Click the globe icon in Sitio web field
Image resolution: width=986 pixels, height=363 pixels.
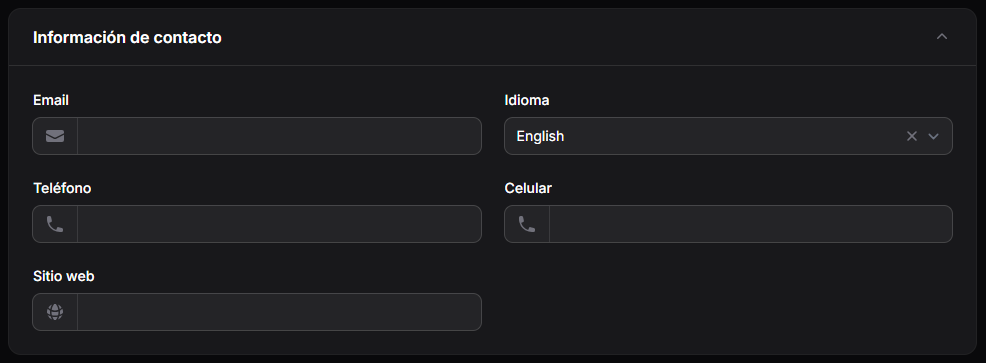(55, 312)
